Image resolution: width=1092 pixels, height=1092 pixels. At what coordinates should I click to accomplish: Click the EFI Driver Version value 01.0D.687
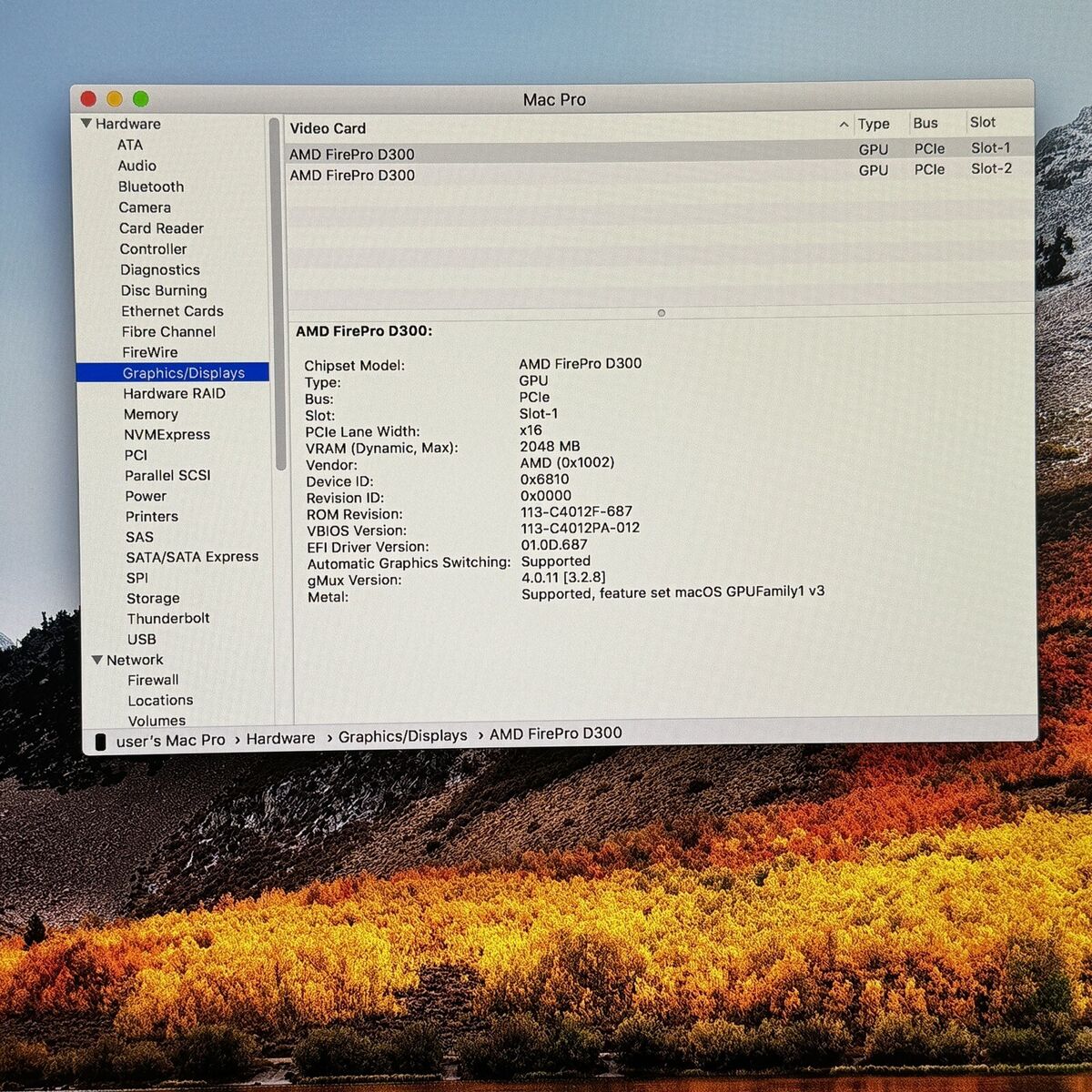pos(554,544)
